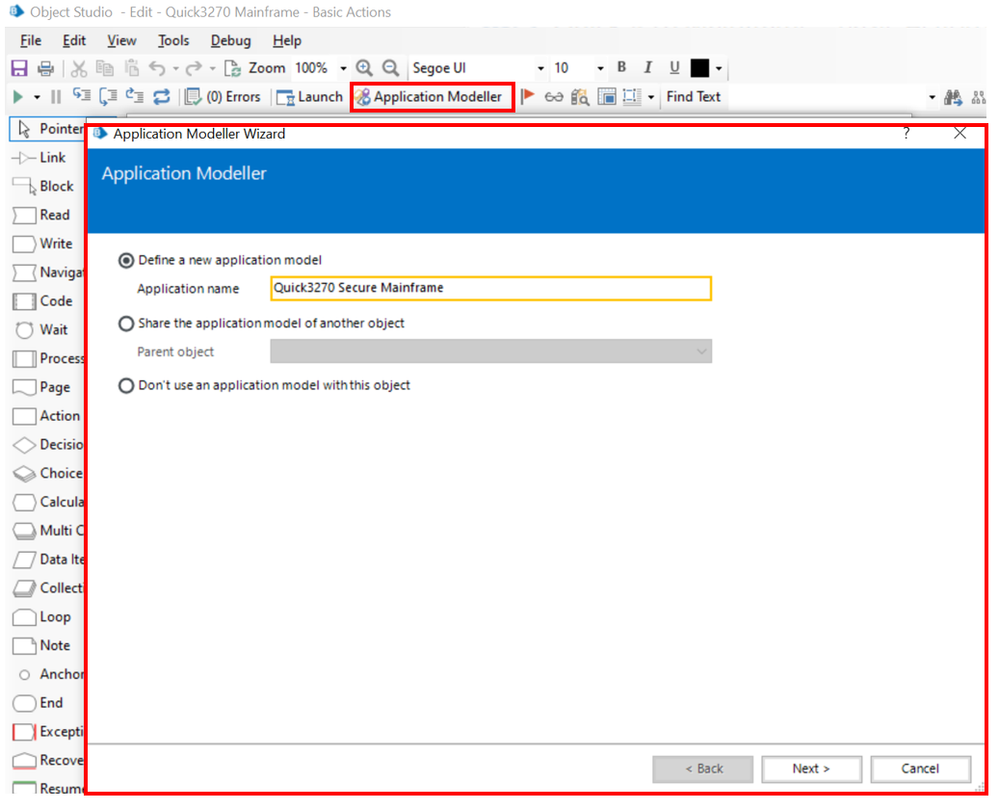Click the Refresh page icon beside Zoom
The width and height of the screenshot is (999, 805).
click(233, 68)
